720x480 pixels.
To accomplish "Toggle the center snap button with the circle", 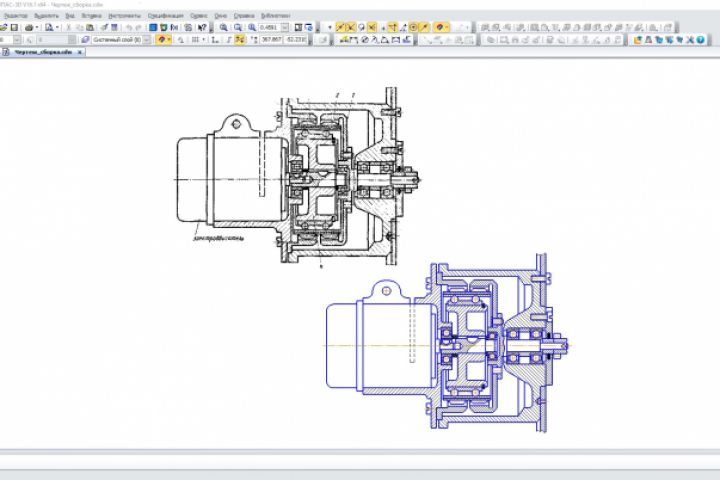I will point(413,28).
